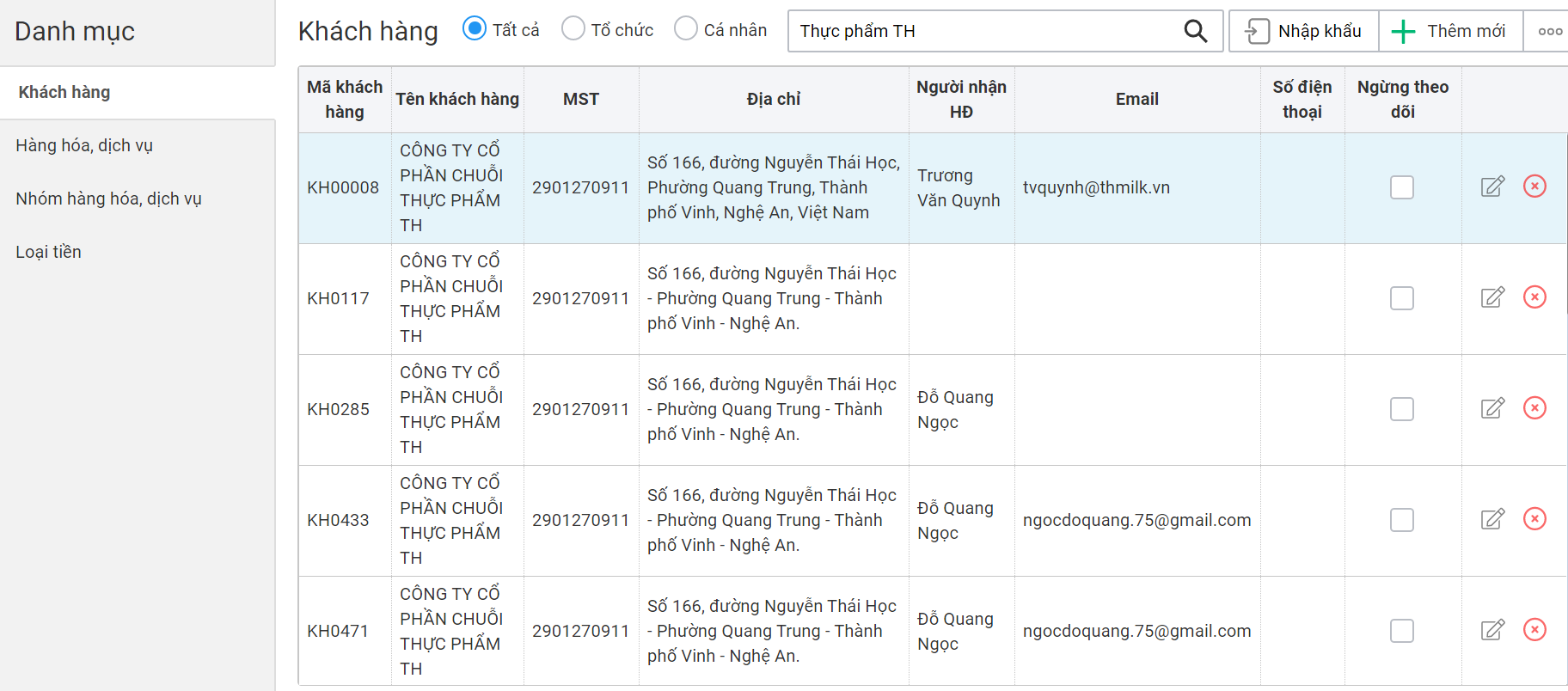Delete customer KH00008
Screen dimensions: 1568x691
(1534, 187)
